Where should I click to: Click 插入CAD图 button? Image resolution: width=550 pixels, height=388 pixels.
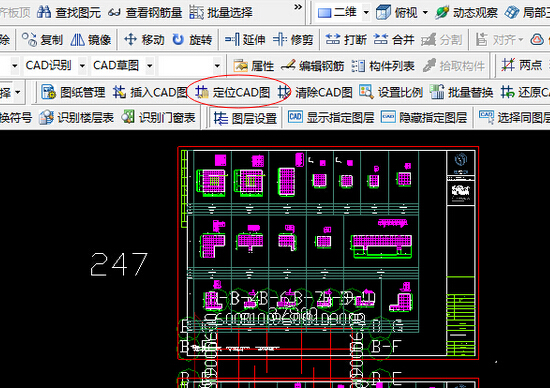pos(150,92)
